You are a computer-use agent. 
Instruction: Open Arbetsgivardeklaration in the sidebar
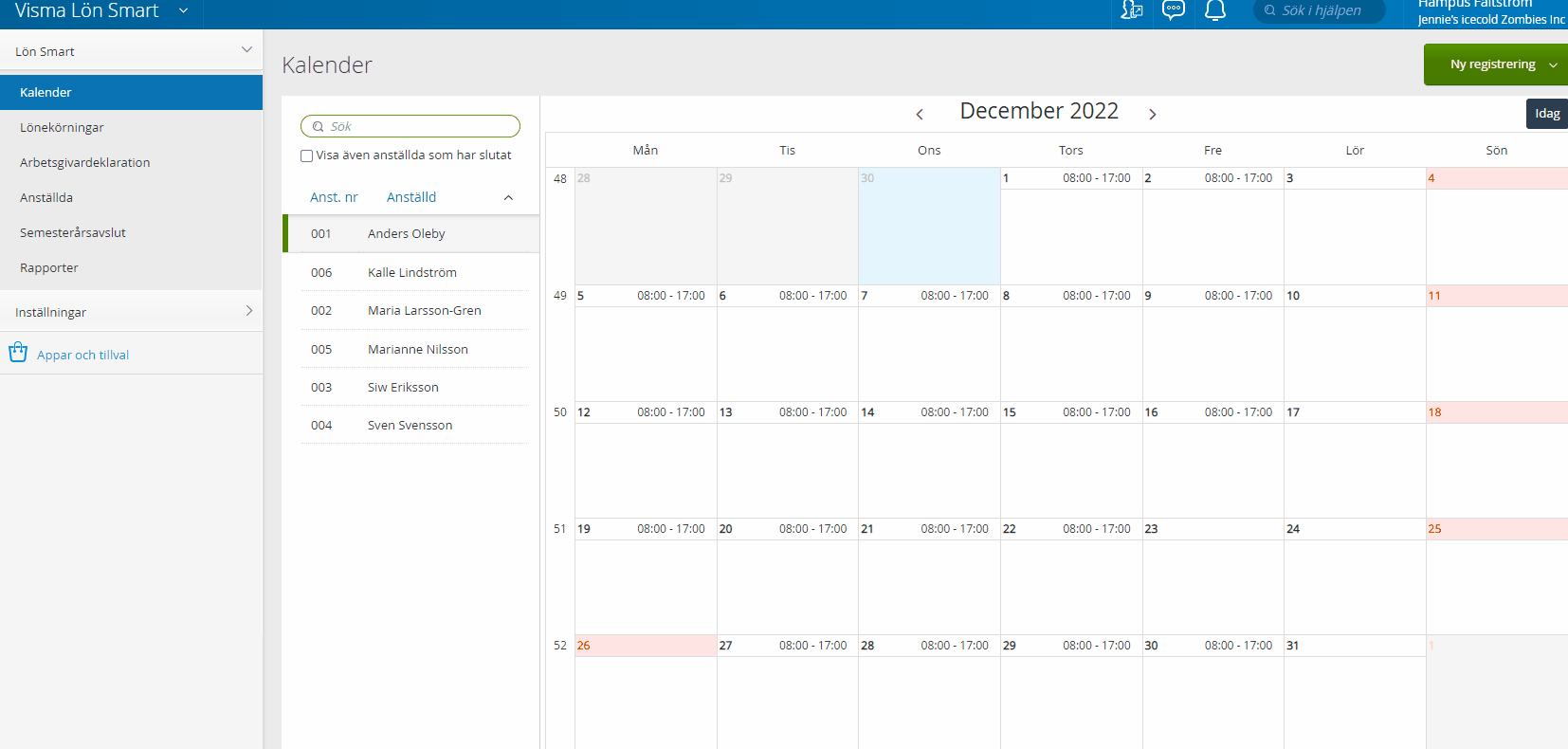pos(84,162)
